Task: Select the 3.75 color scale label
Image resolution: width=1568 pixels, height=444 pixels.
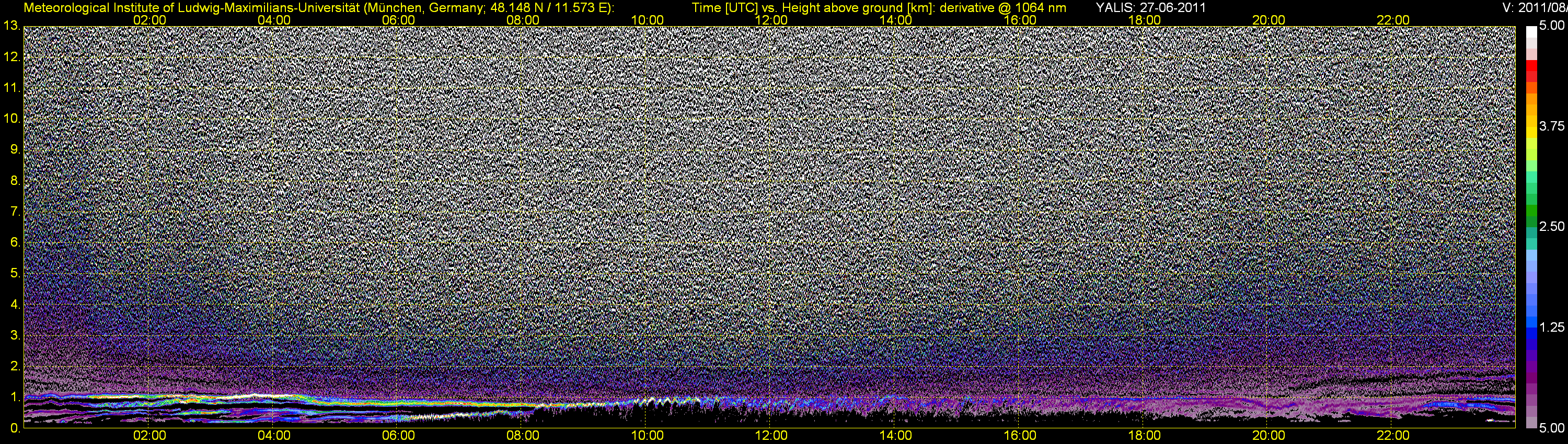Action: pos(1551,126)
